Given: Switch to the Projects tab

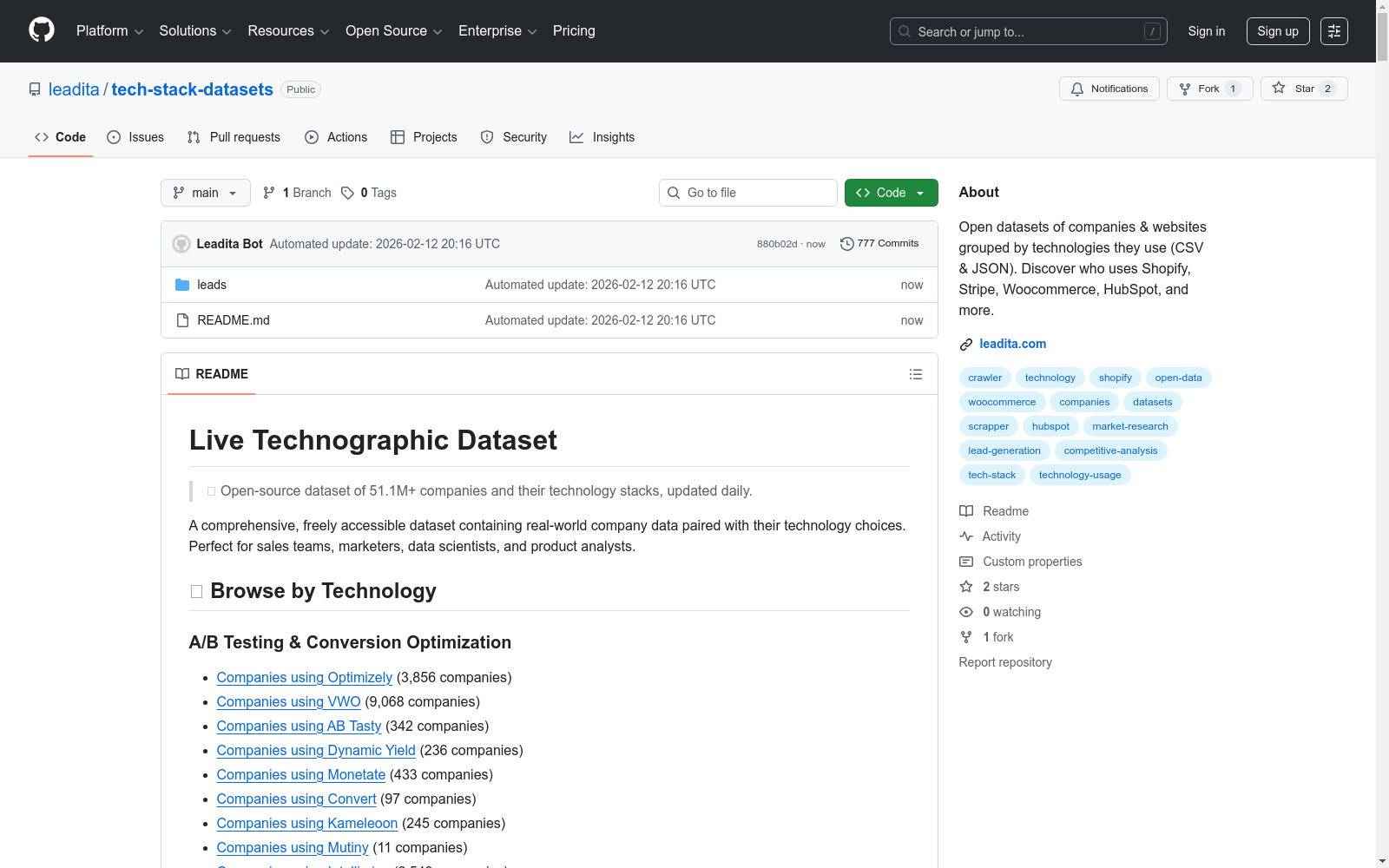Looking at the screenshot, I should tap(424, 137).
